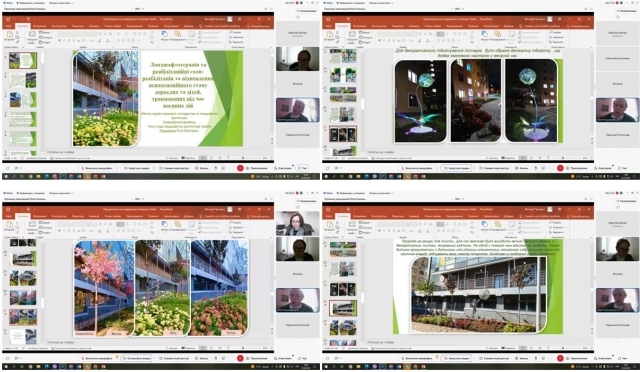Click red end-meeting icon in title-slide window
The height and width of the screenshot is (372, 640).
coord(240,168)
